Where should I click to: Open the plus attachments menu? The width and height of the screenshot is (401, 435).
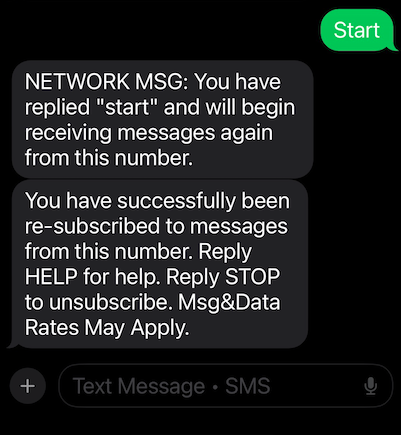tap(28, 386)
